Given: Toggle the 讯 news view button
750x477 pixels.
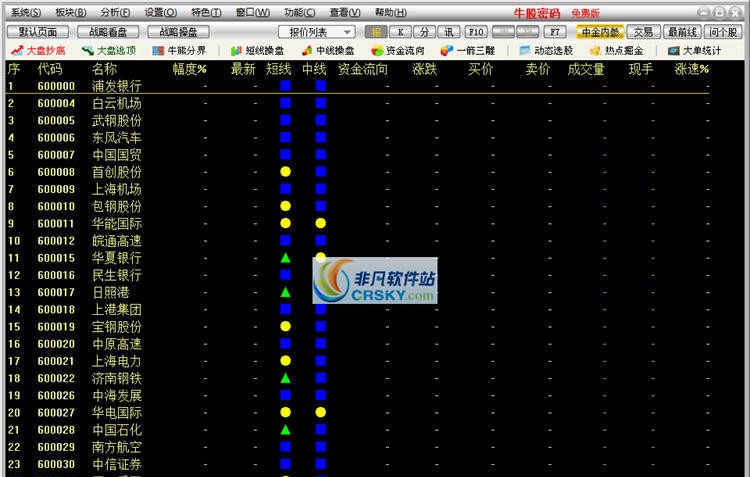Looking at the screenshot, I should 450,32.
